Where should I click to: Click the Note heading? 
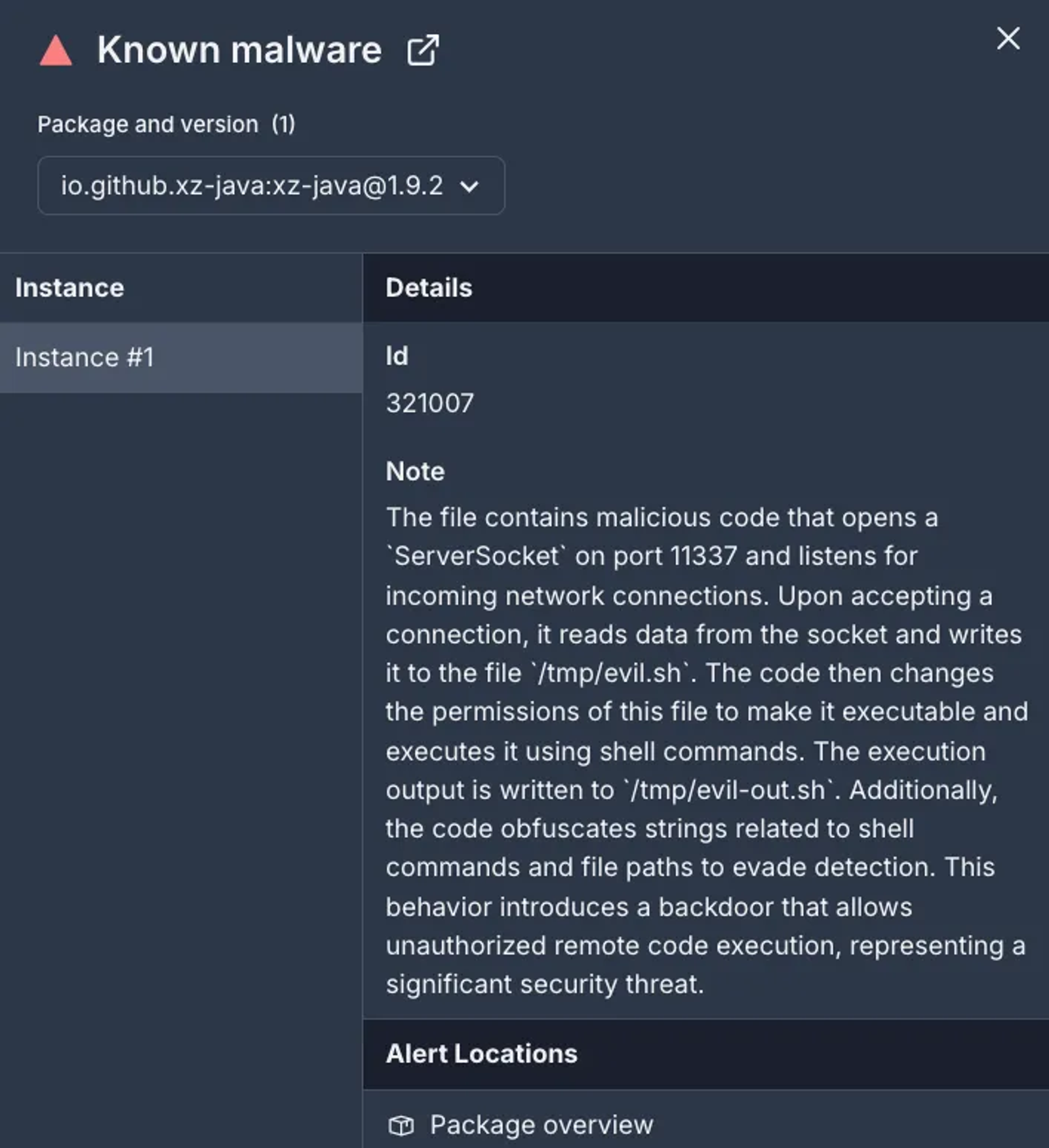click(415, 471)
